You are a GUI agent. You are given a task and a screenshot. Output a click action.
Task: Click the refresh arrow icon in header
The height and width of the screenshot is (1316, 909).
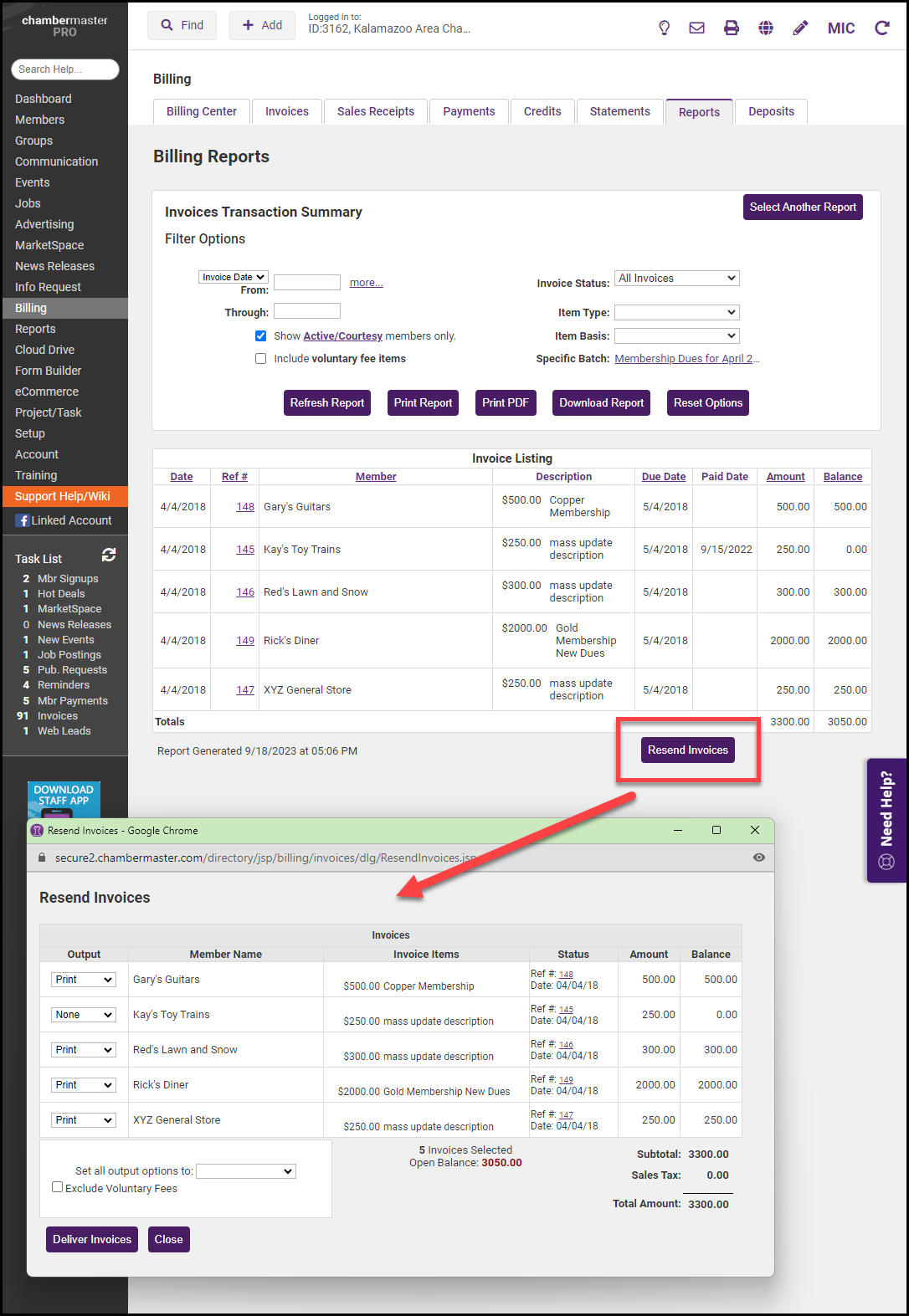[881, 28]
